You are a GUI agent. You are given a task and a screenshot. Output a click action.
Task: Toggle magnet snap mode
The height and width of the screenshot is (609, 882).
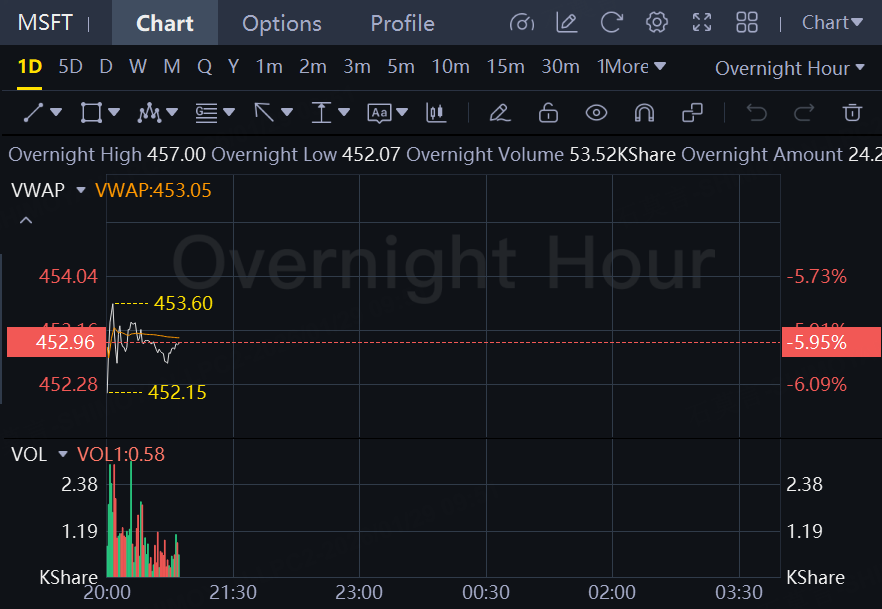(644, 113)
